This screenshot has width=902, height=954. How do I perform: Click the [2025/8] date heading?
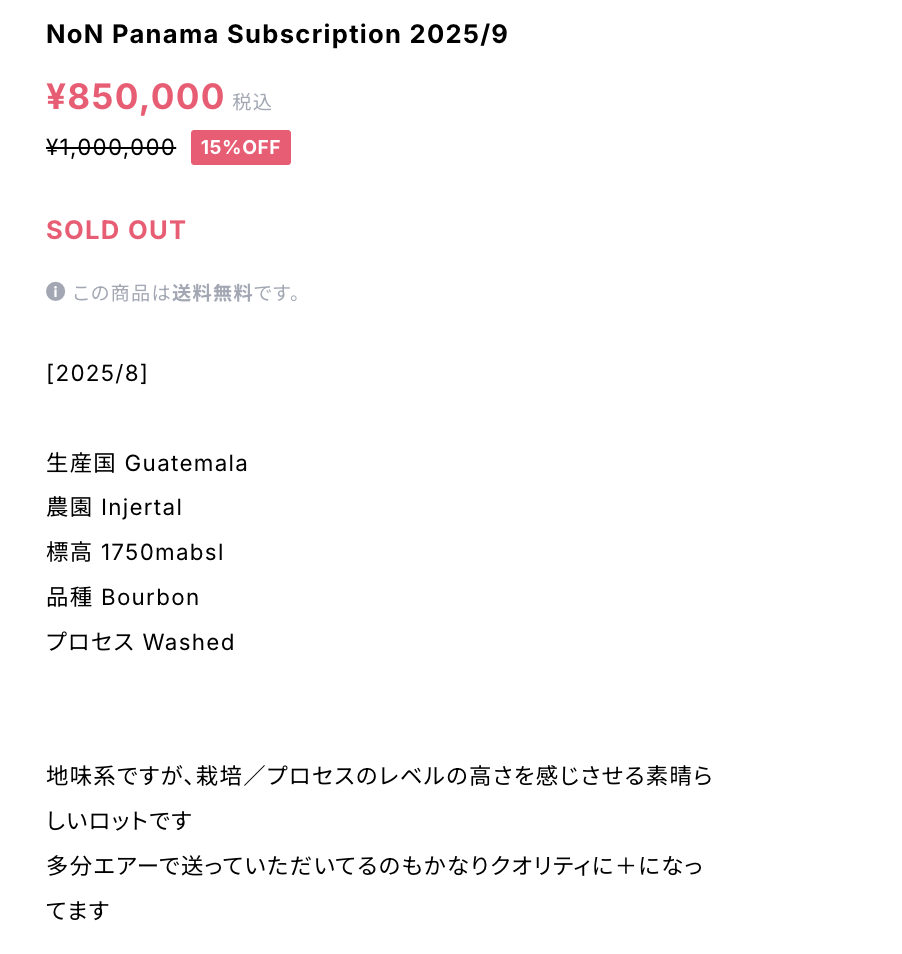[97, 373]
